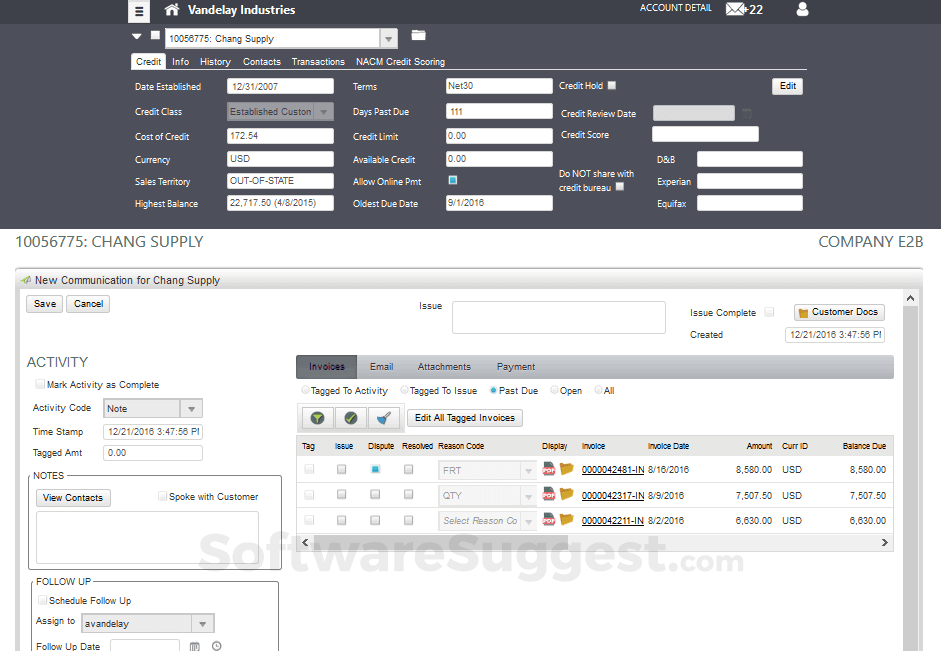Open the user profile icon
The height and width of the screenshot is (651, 941).
pos(801,10)
